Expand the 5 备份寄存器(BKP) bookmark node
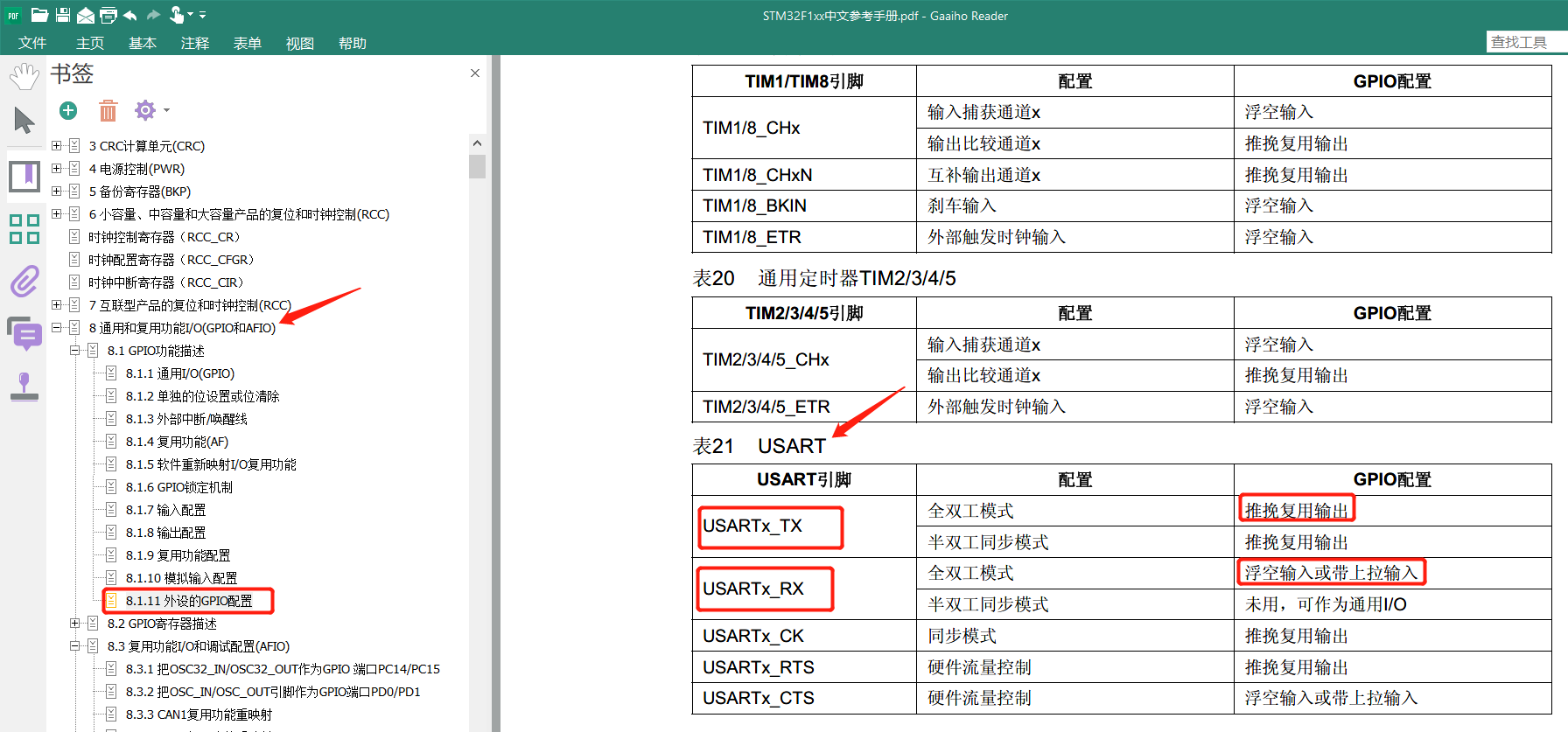 [57, 192]
